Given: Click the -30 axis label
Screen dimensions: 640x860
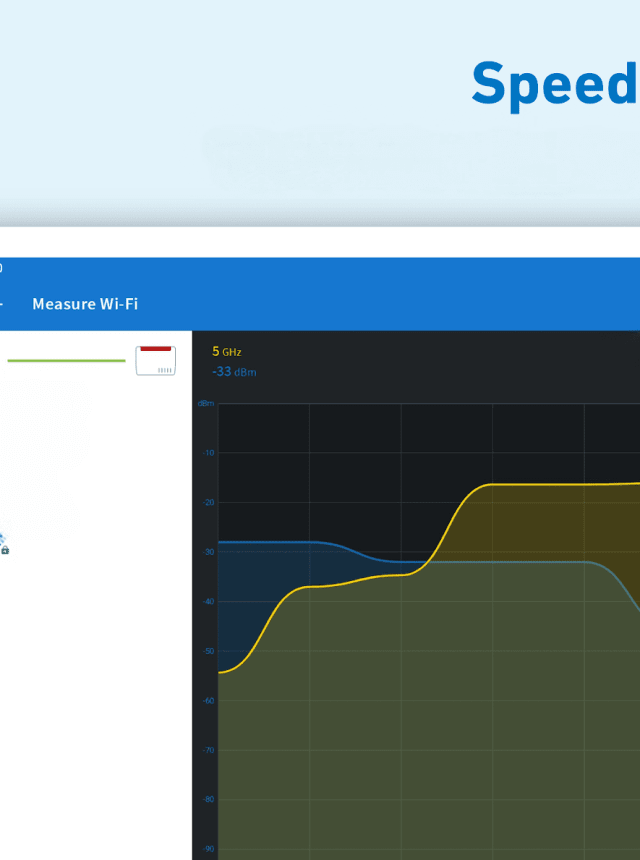Looking at the screenshot, I should coord(208,552).
